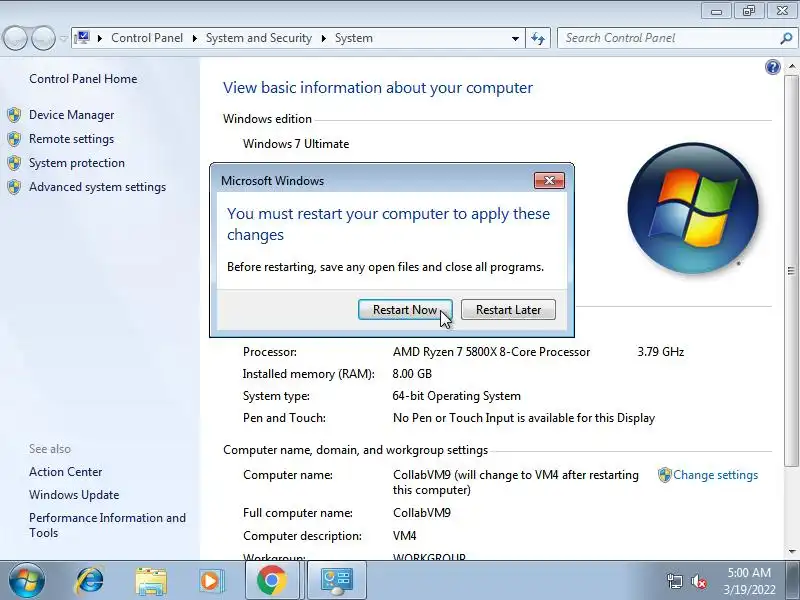Click full computer name 'CollabVM9' value

coord(422,513)
